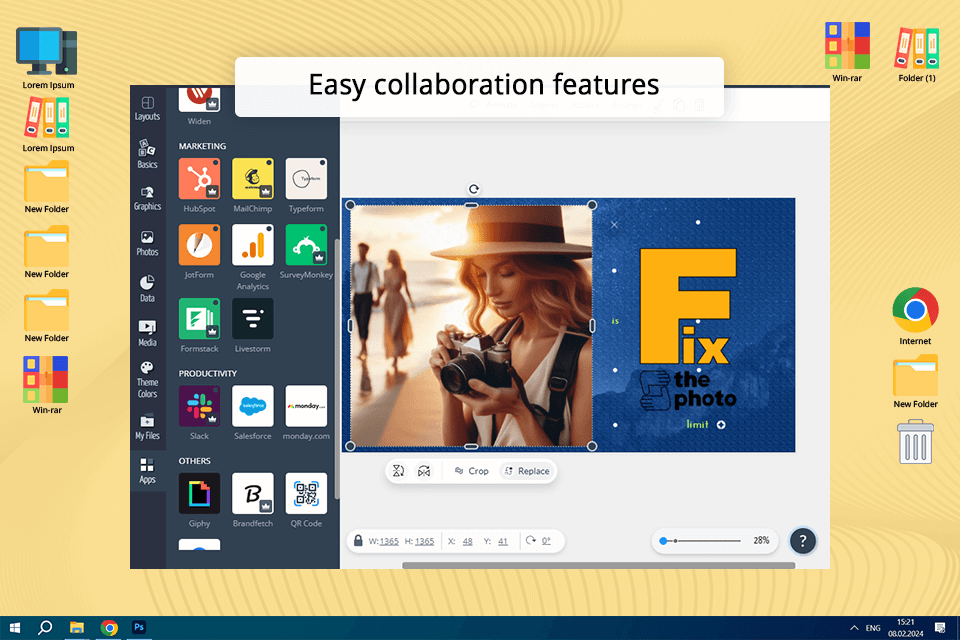Click the apps panel vertical scrollbar
960x640 pixels.
click(x=336, y=367)
